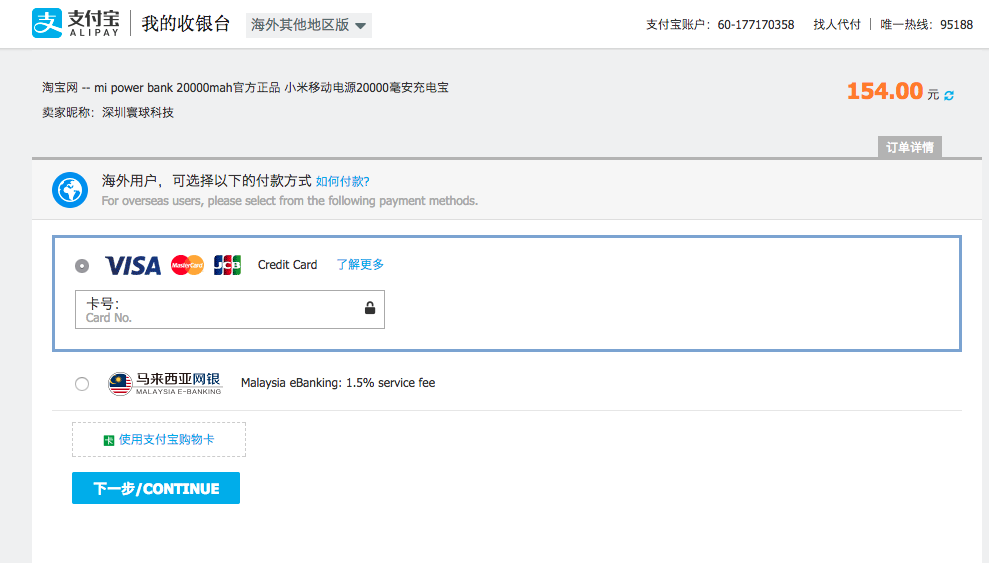Viewport: 989px width, 563px height.
Task: Click the MasterCard logo
Action: pos(187,265)
